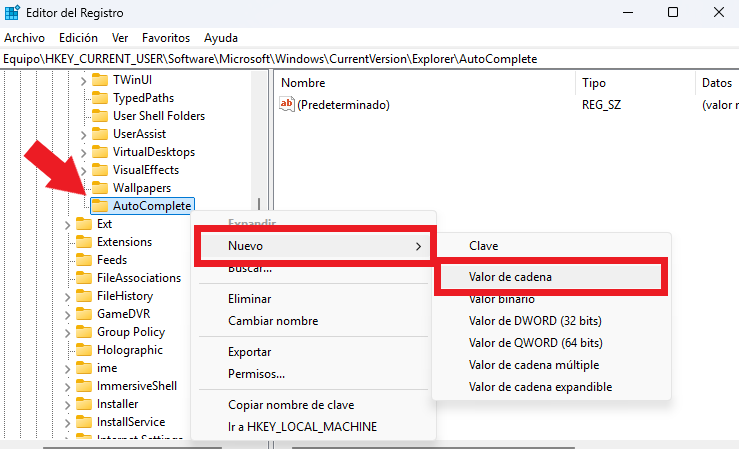Click the VisualEffects folder icon
This screenshot has width=739, height=449.
pyautogui.click(x=99, y=170)
